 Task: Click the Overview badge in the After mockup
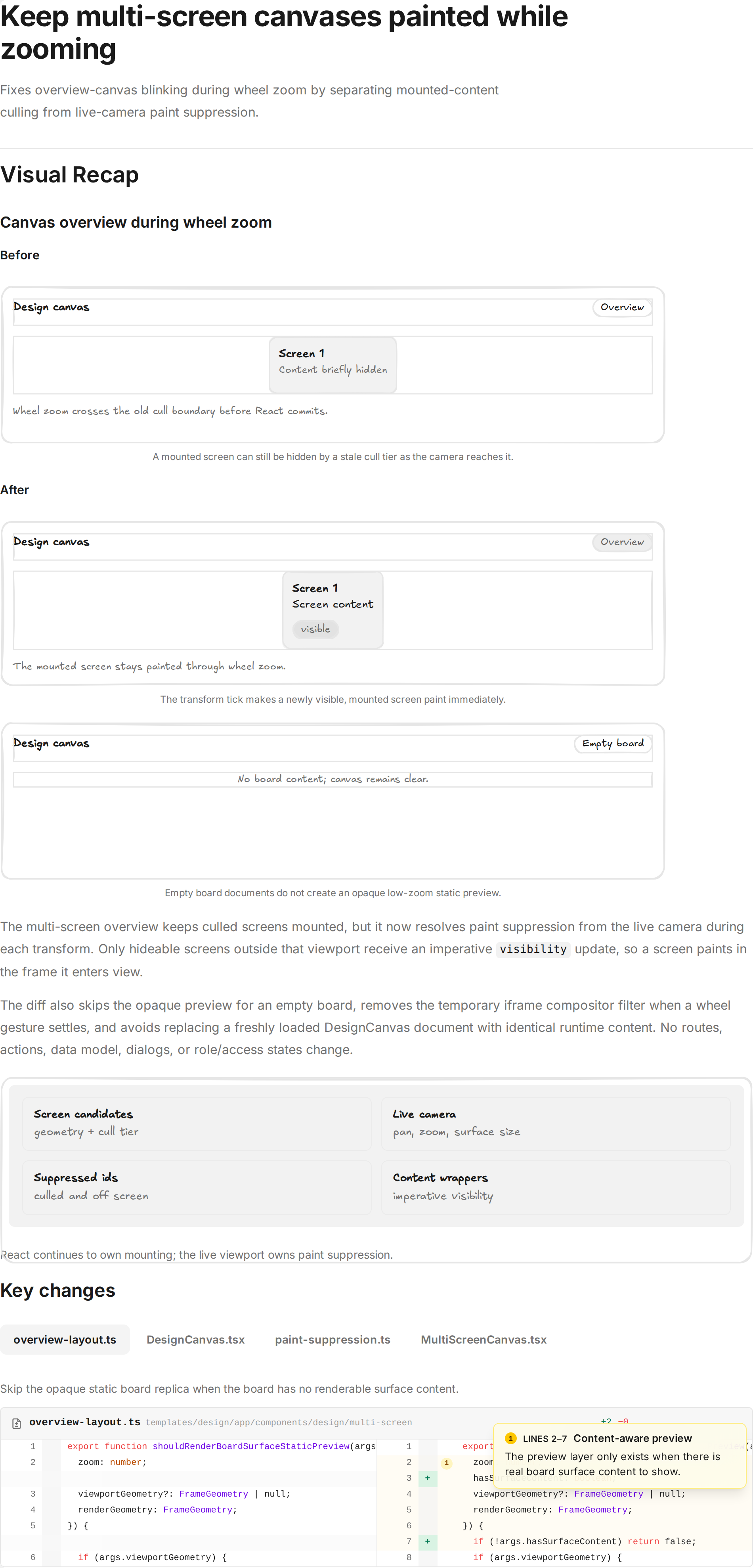tap(621, 542)
